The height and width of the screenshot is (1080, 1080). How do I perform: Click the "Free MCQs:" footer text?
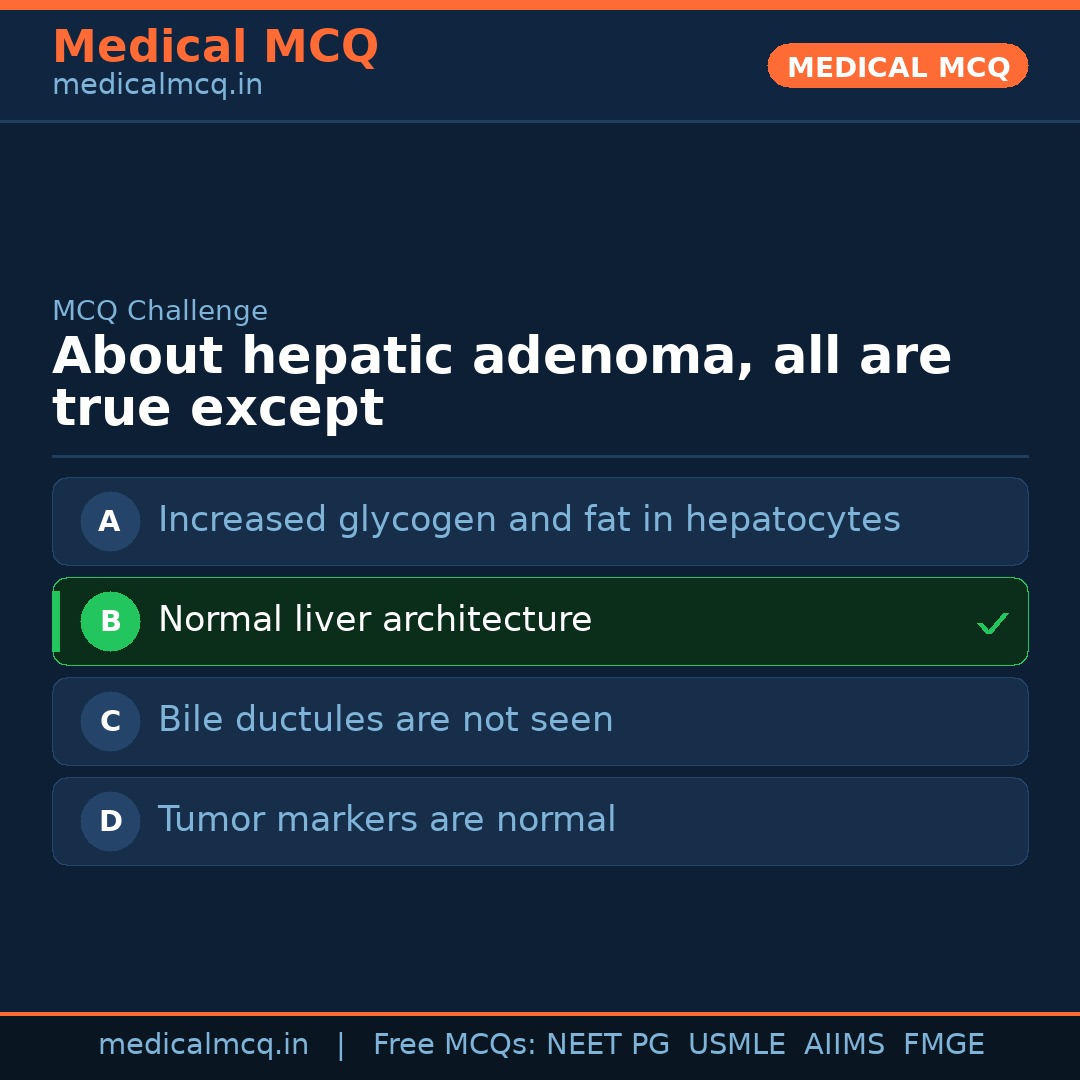455,1045
